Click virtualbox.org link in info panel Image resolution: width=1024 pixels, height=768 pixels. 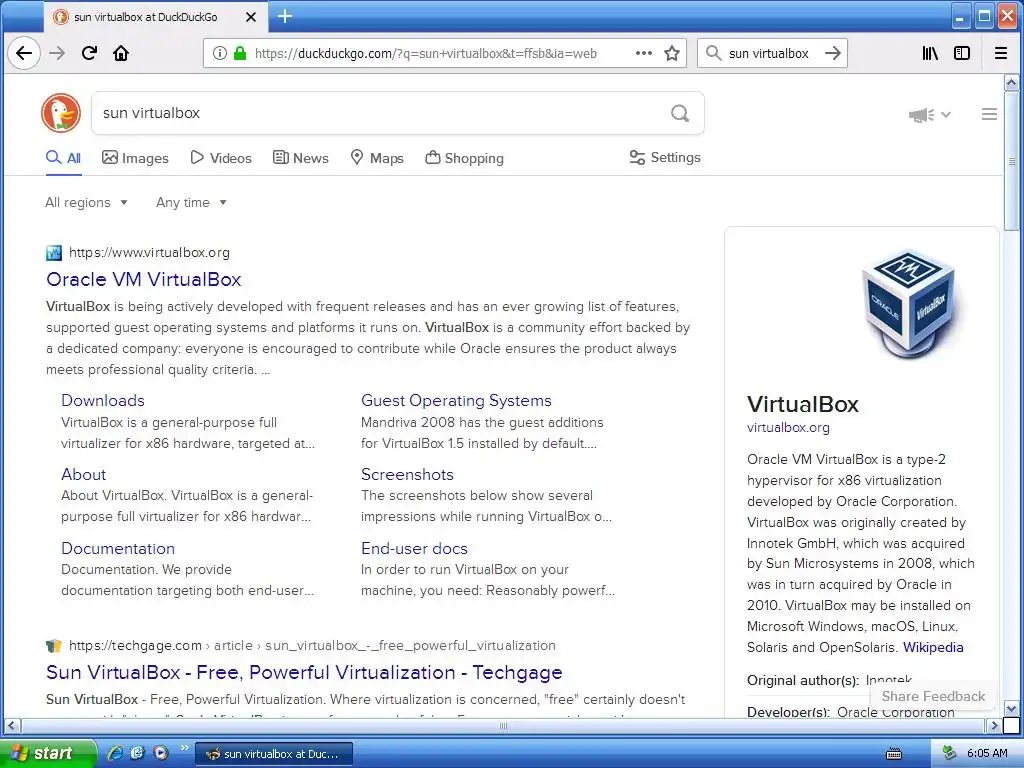click(x=788, y=428)
